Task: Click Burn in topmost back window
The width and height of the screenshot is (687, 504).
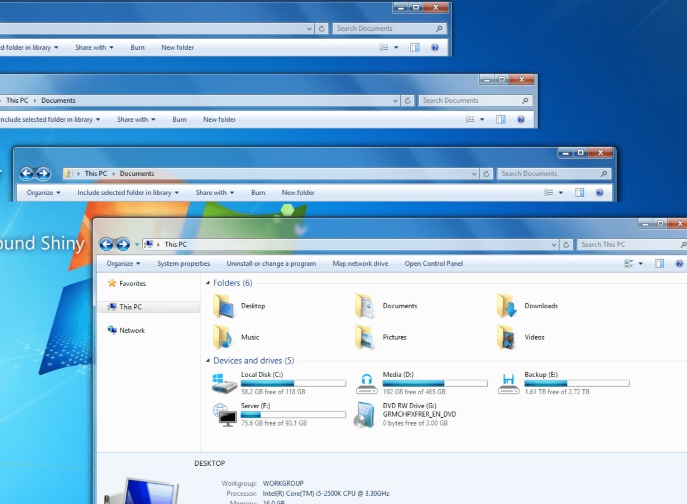Action: (x=137, y=47)
